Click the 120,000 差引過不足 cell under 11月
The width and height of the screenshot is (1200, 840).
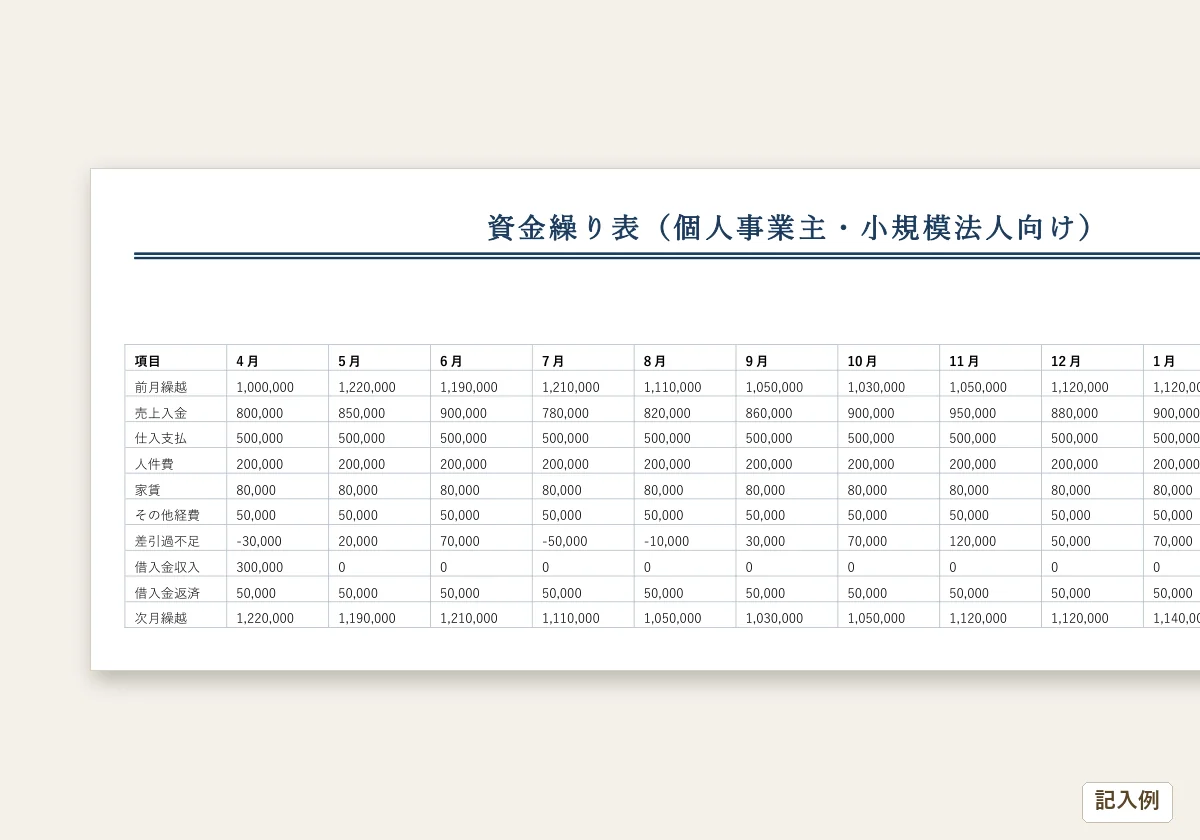point(991,539)
